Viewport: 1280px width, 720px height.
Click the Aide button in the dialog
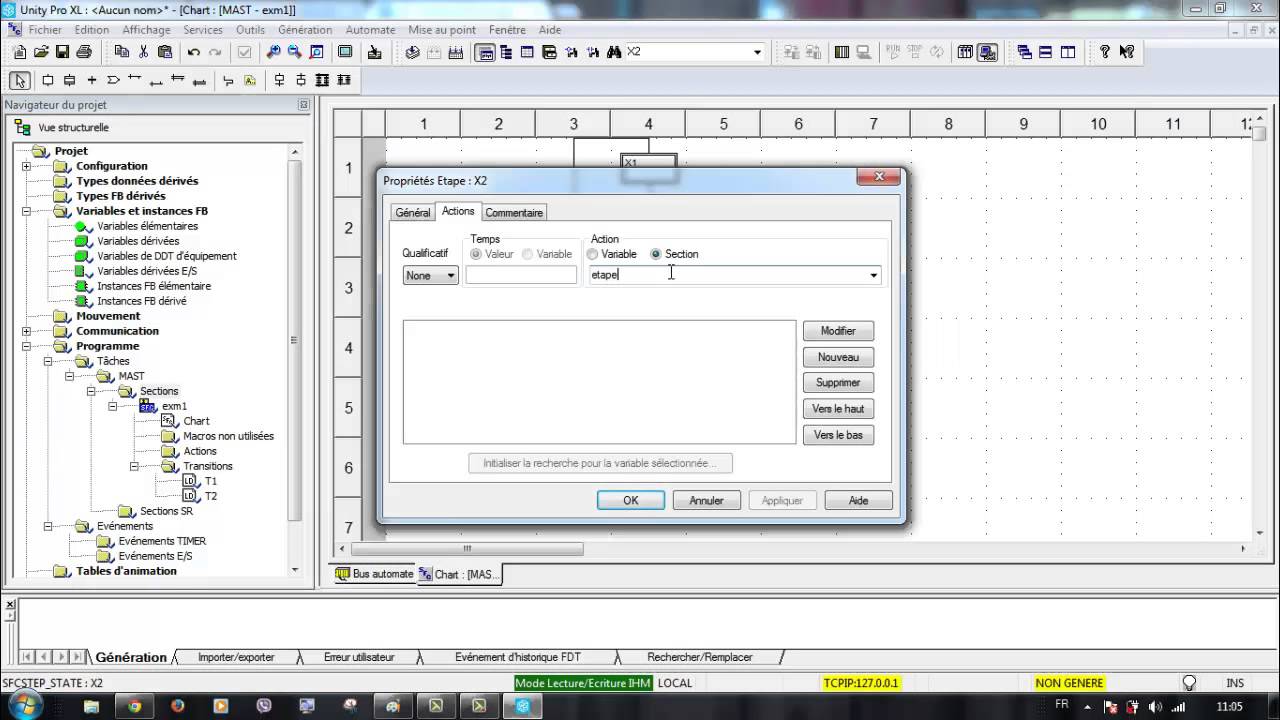(858, 500)
